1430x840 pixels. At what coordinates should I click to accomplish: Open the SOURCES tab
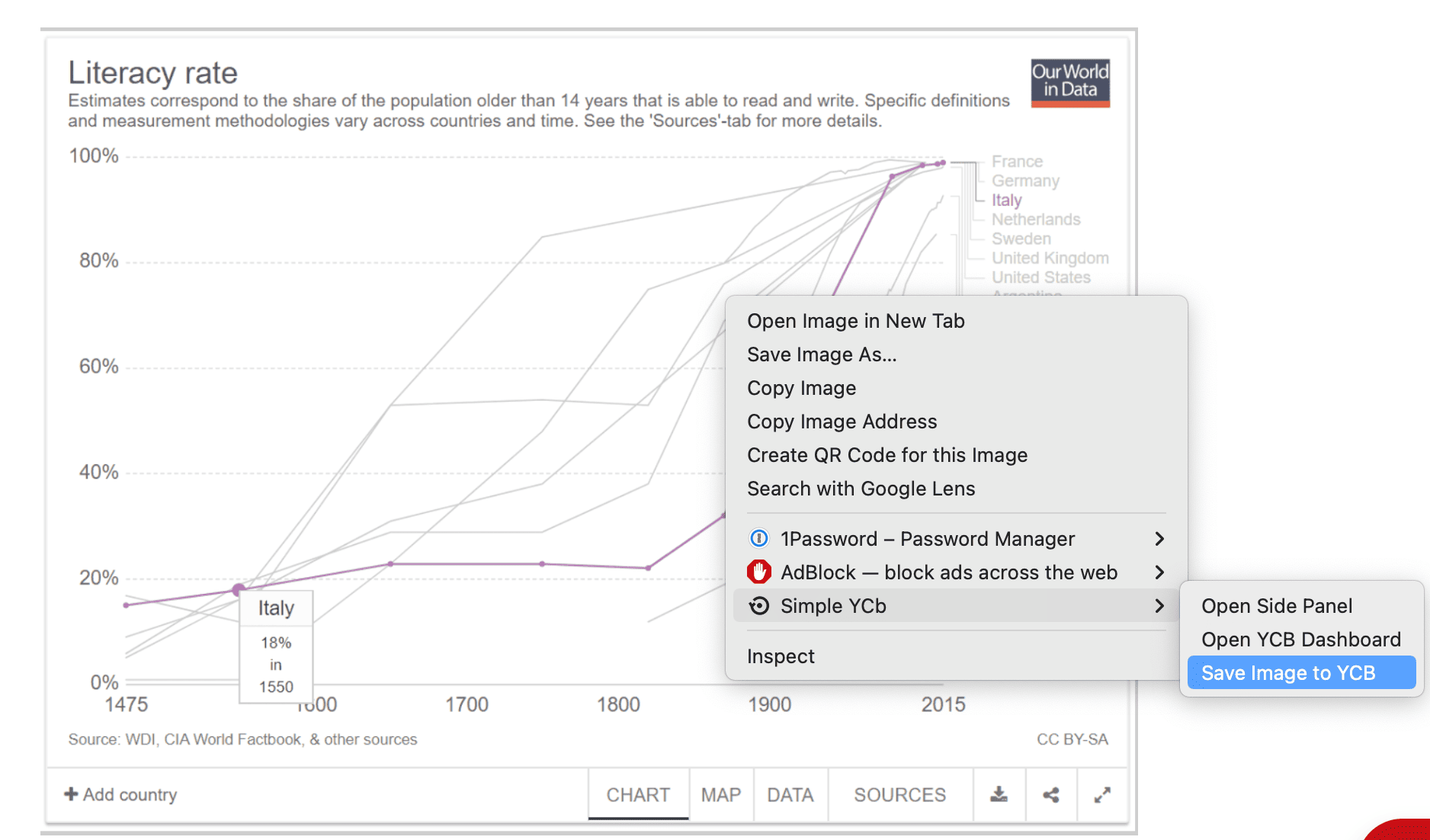[899, 795]
